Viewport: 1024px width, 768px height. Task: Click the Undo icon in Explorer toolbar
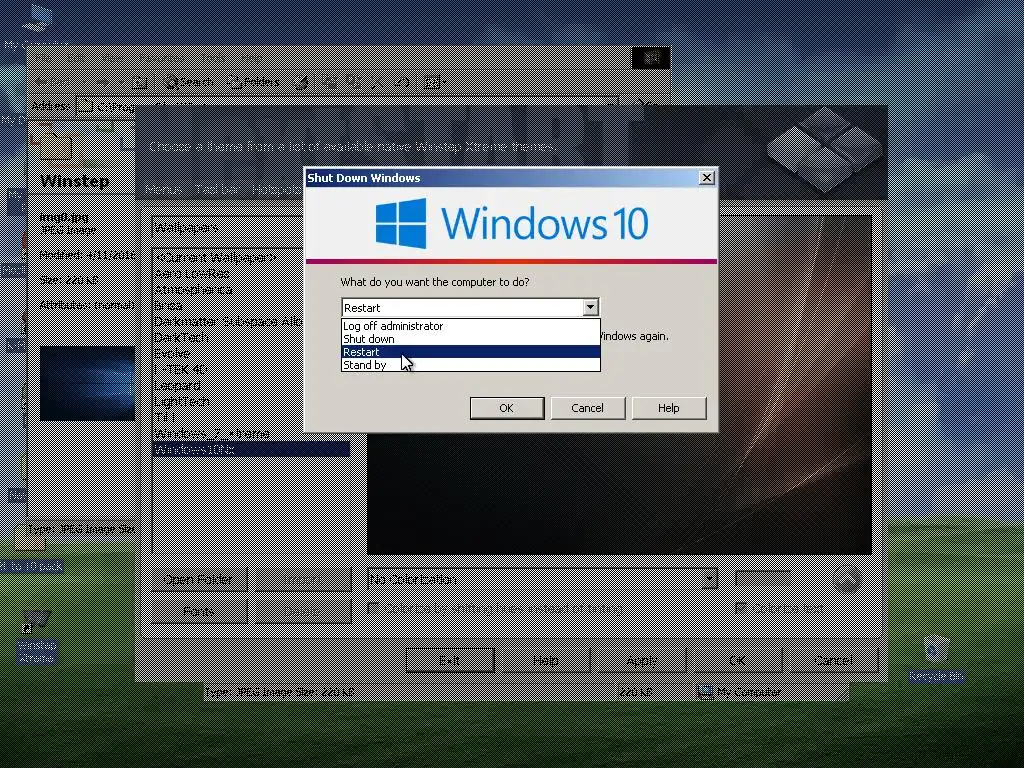coord(402,82)
